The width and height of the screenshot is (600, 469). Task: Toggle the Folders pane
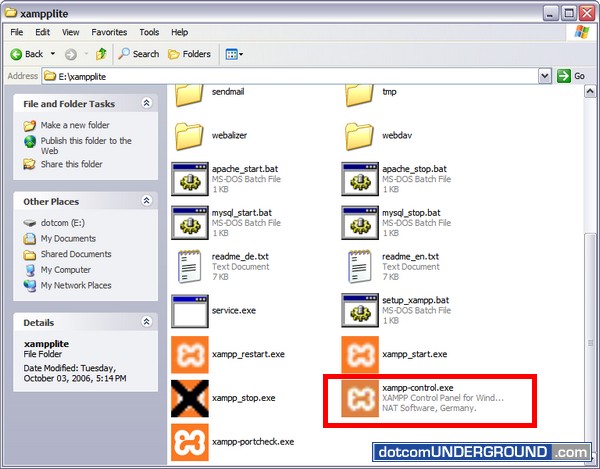click(189, 54)
